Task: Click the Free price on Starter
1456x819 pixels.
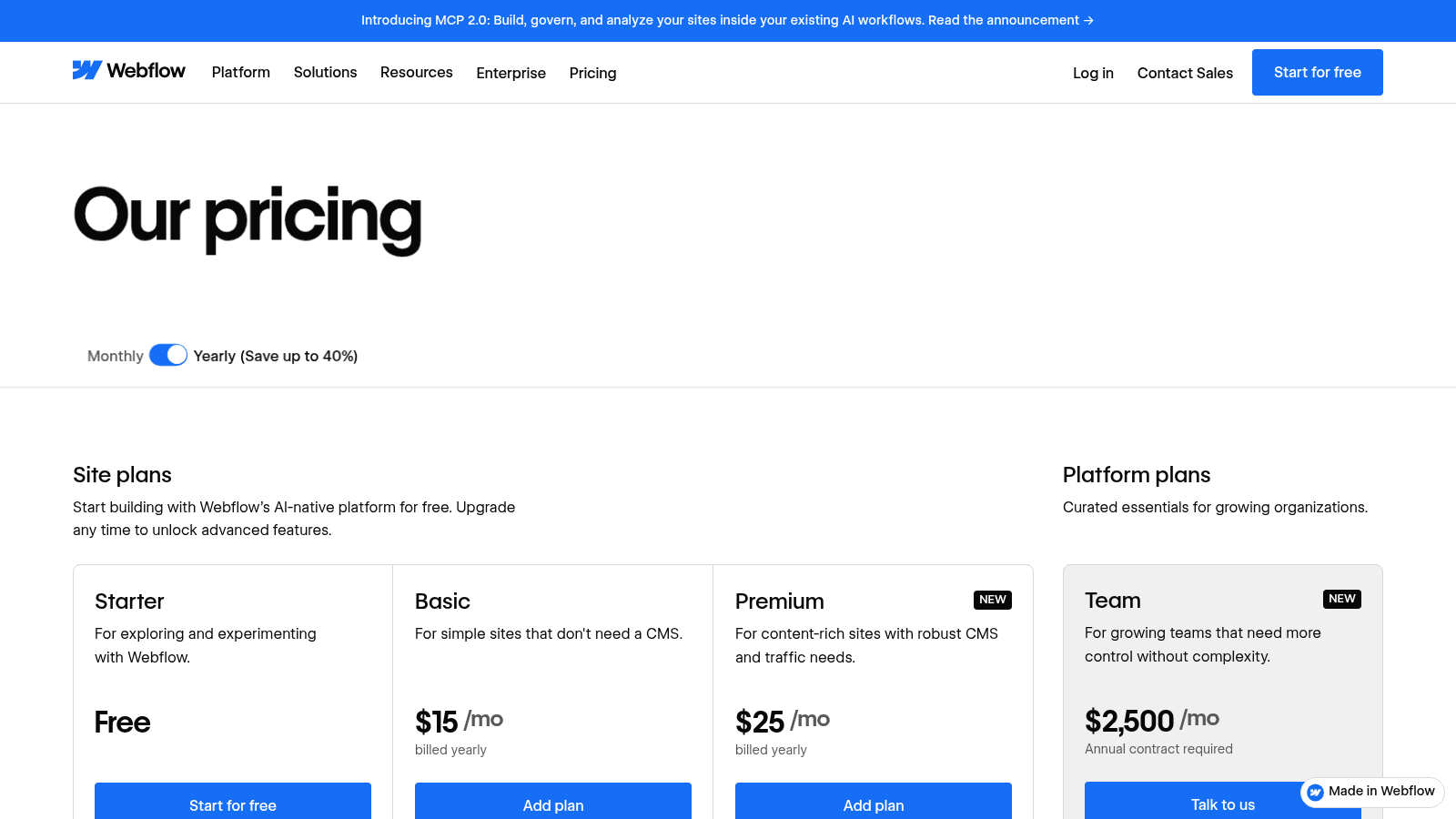Action: coord(122,723)
